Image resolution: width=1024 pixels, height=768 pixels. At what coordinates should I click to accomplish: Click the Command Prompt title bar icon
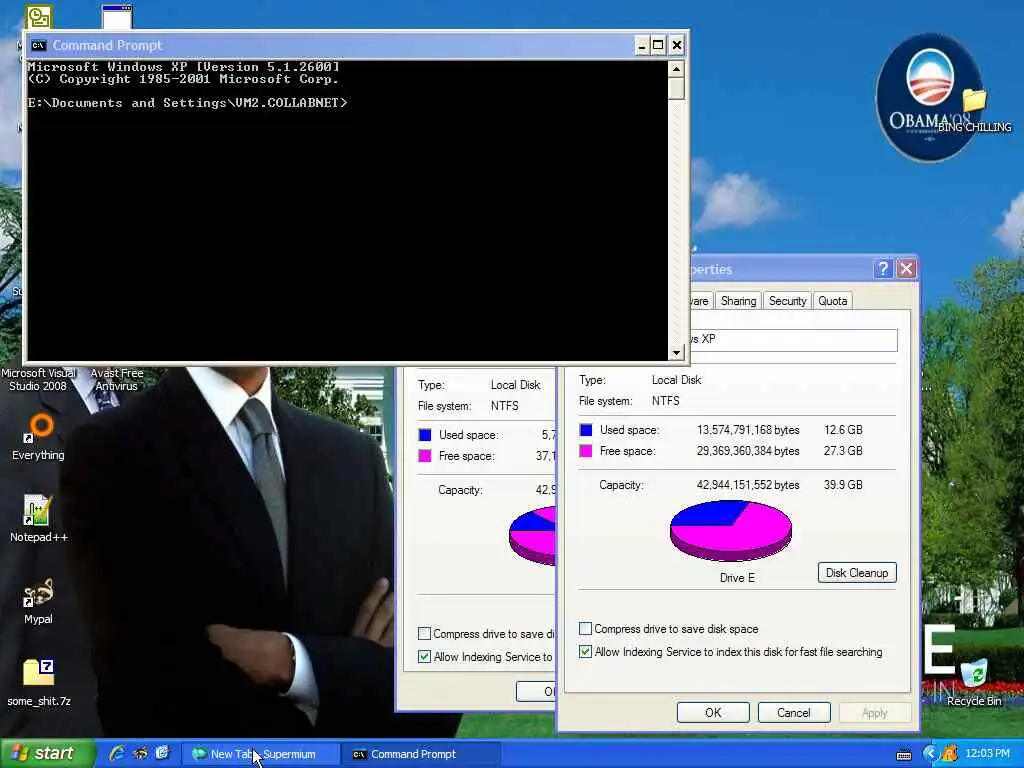(x=38, y=45)
